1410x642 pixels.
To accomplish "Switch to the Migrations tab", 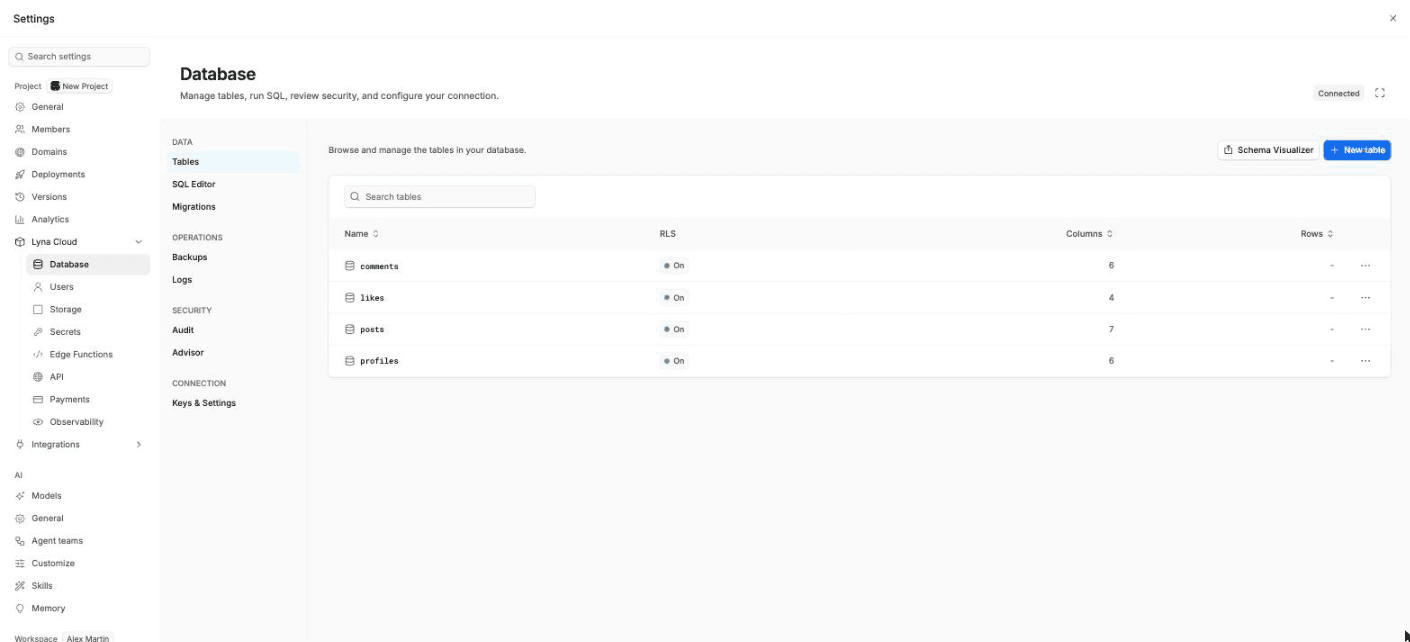I will (x=193, y=207).
